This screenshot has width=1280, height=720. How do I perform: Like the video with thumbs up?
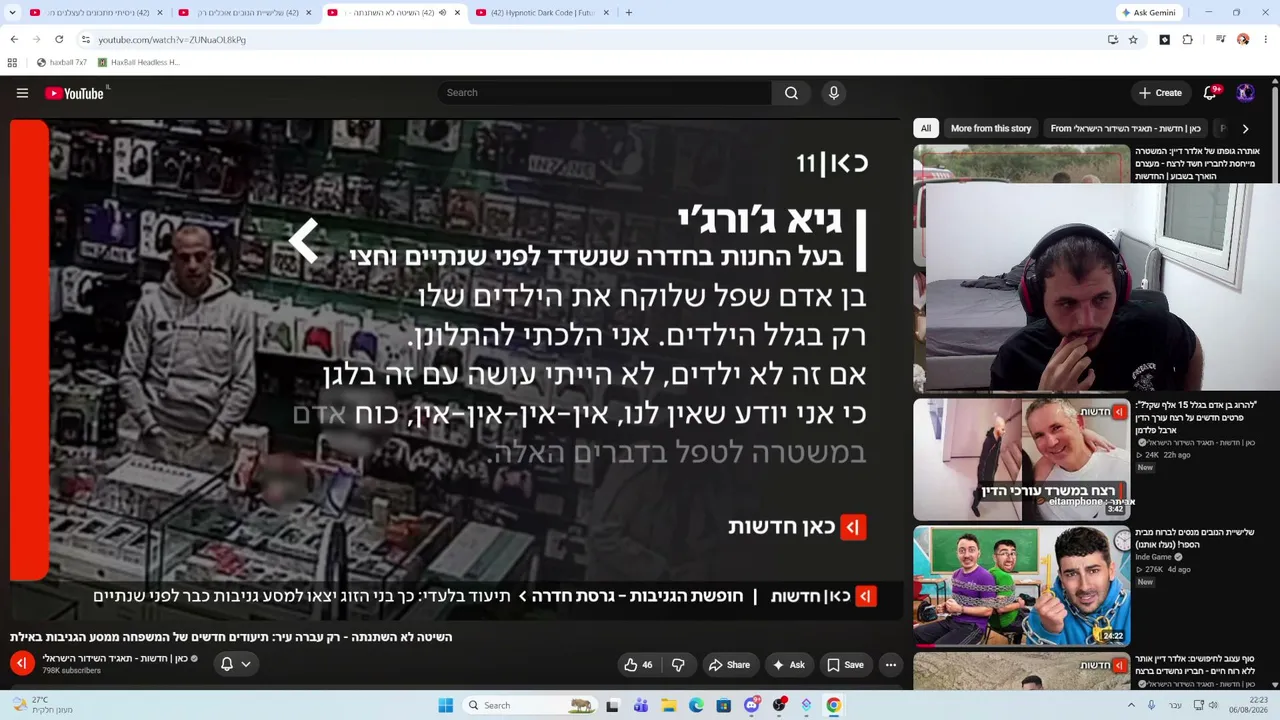637,665
